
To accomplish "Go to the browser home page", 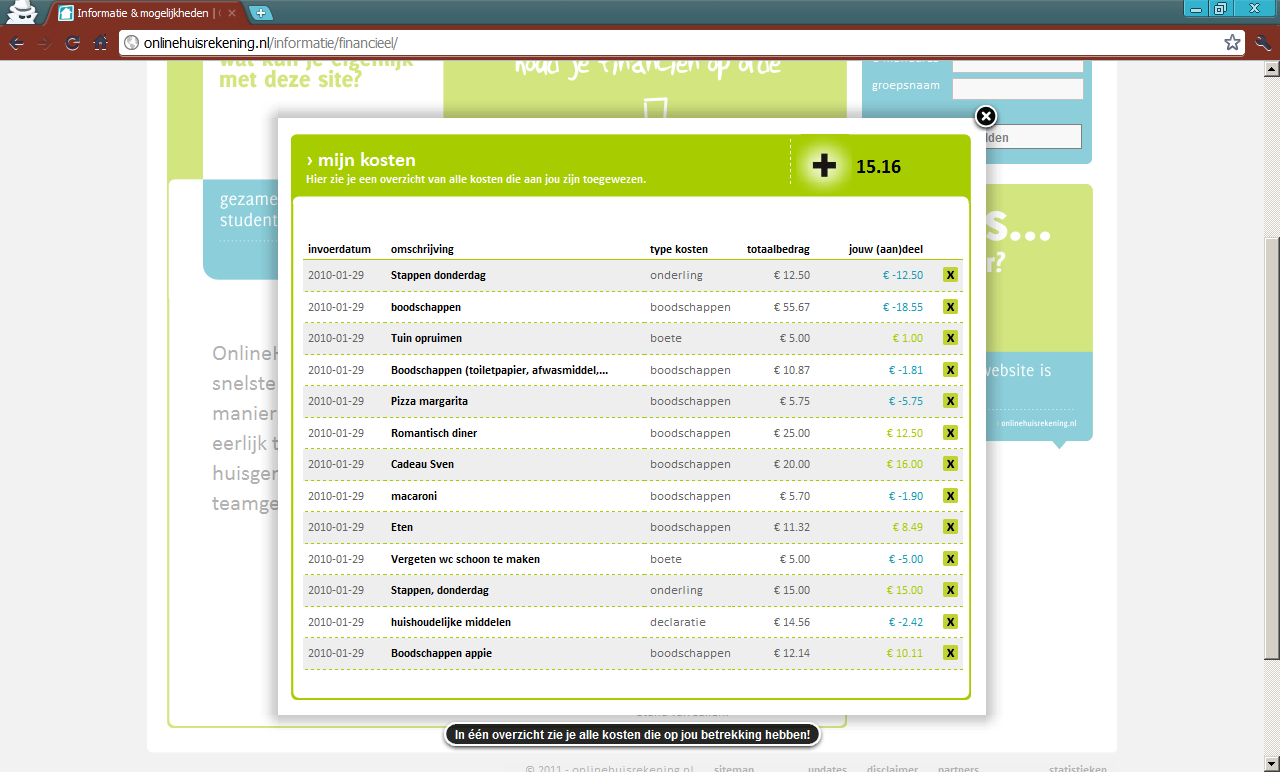I will [100, 43].
